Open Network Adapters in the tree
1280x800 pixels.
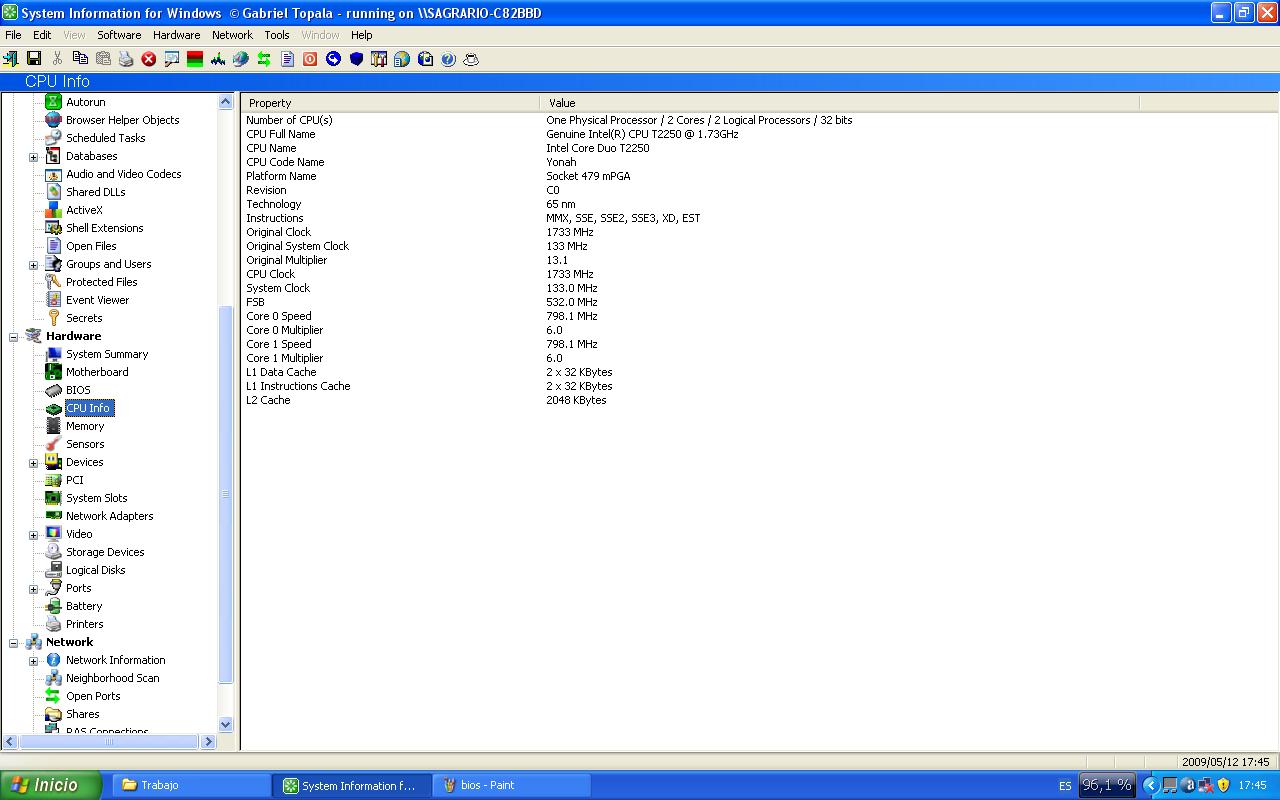tap(110, 516)
